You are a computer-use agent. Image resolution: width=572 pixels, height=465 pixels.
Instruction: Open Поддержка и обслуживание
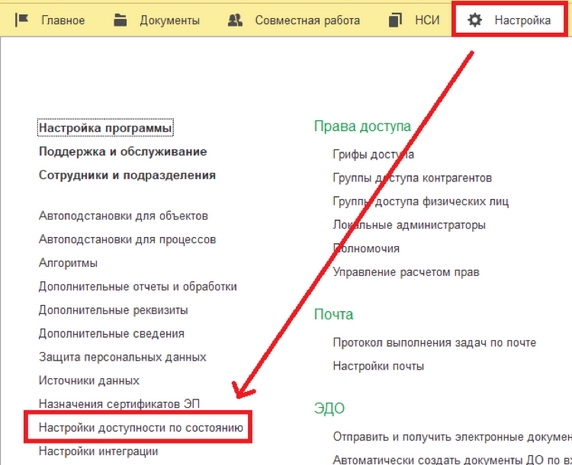coord(123,152)
